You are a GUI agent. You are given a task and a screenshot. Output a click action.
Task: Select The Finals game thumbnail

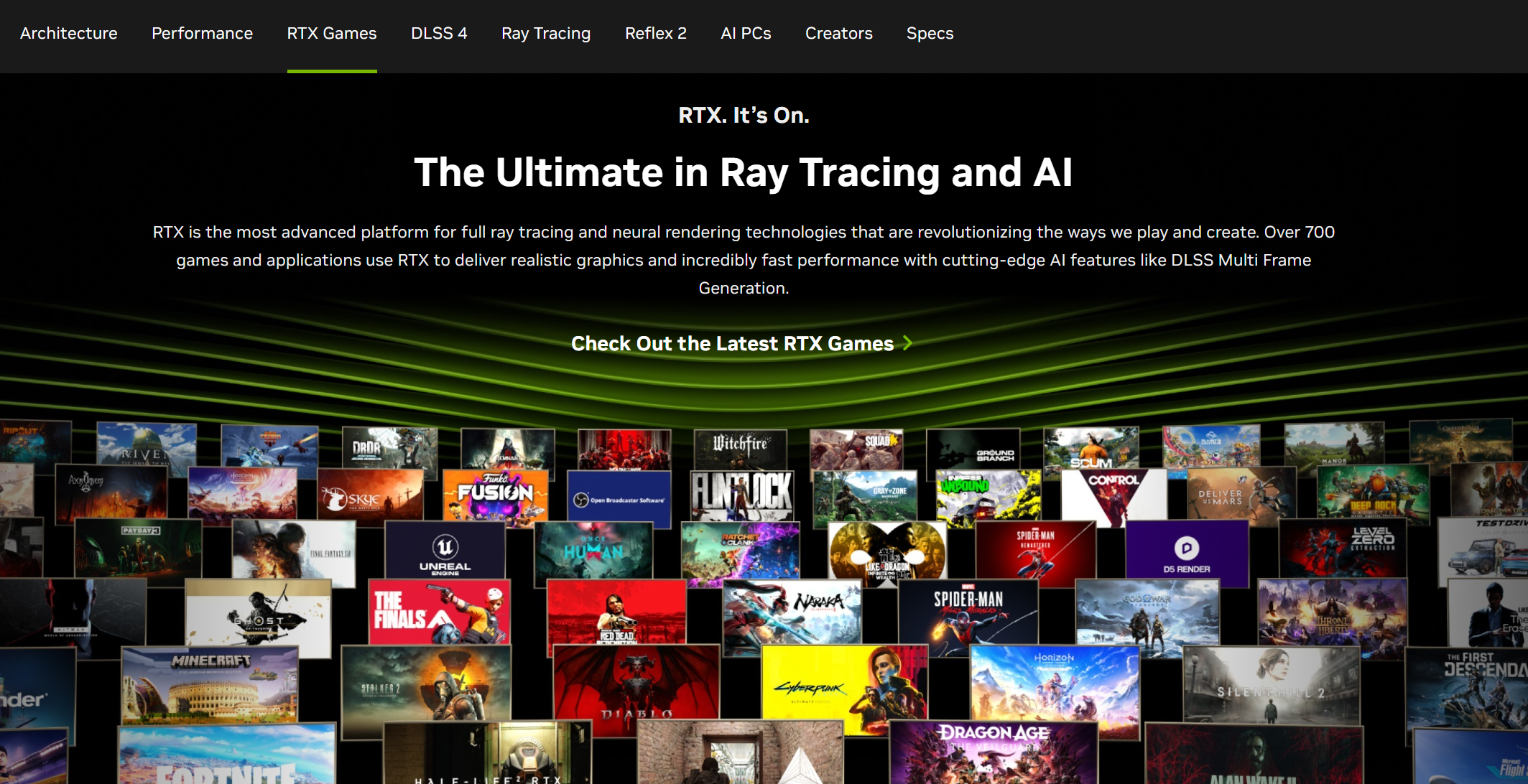(440, 612)
